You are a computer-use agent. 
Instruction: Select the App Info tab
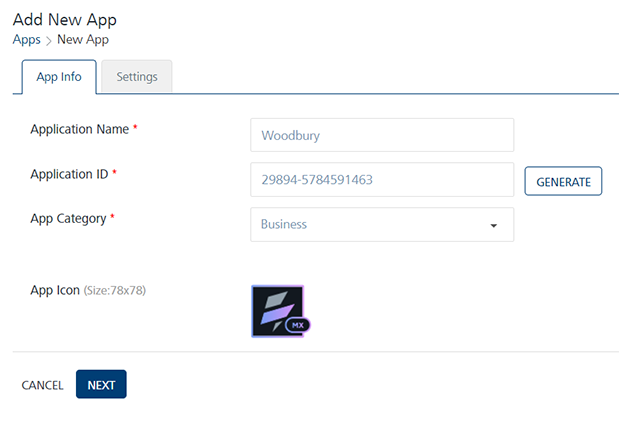[59, 77]
